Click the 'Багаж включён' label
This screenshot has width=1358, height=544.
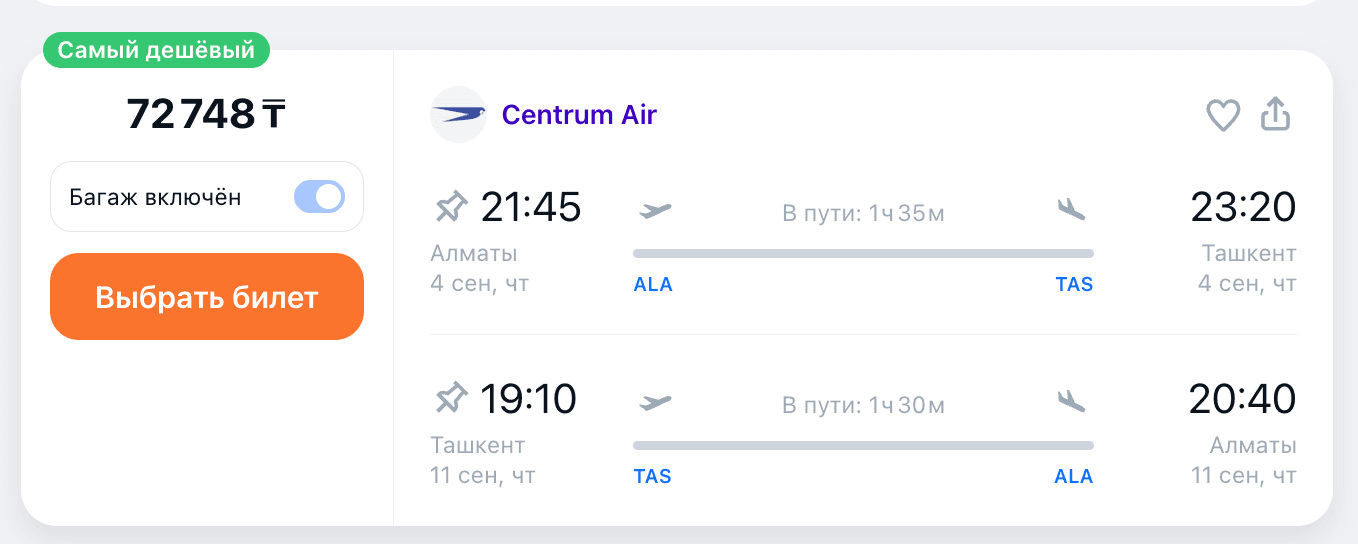click(x=155, y=197)
